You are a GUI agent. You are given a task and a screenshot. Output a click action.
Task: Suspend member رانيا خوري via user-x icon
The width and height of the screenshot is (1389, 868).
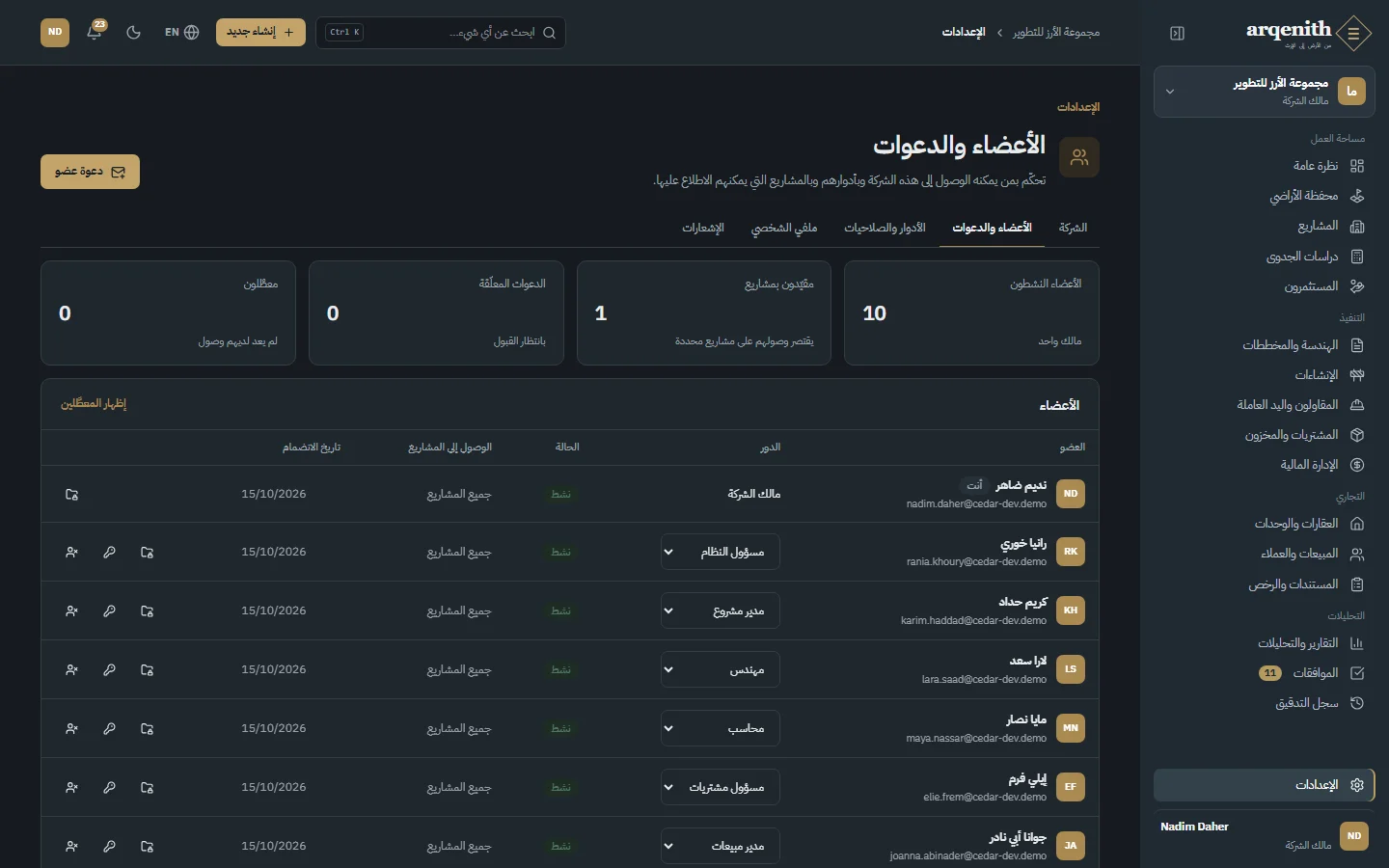click(x=71, y=553)
